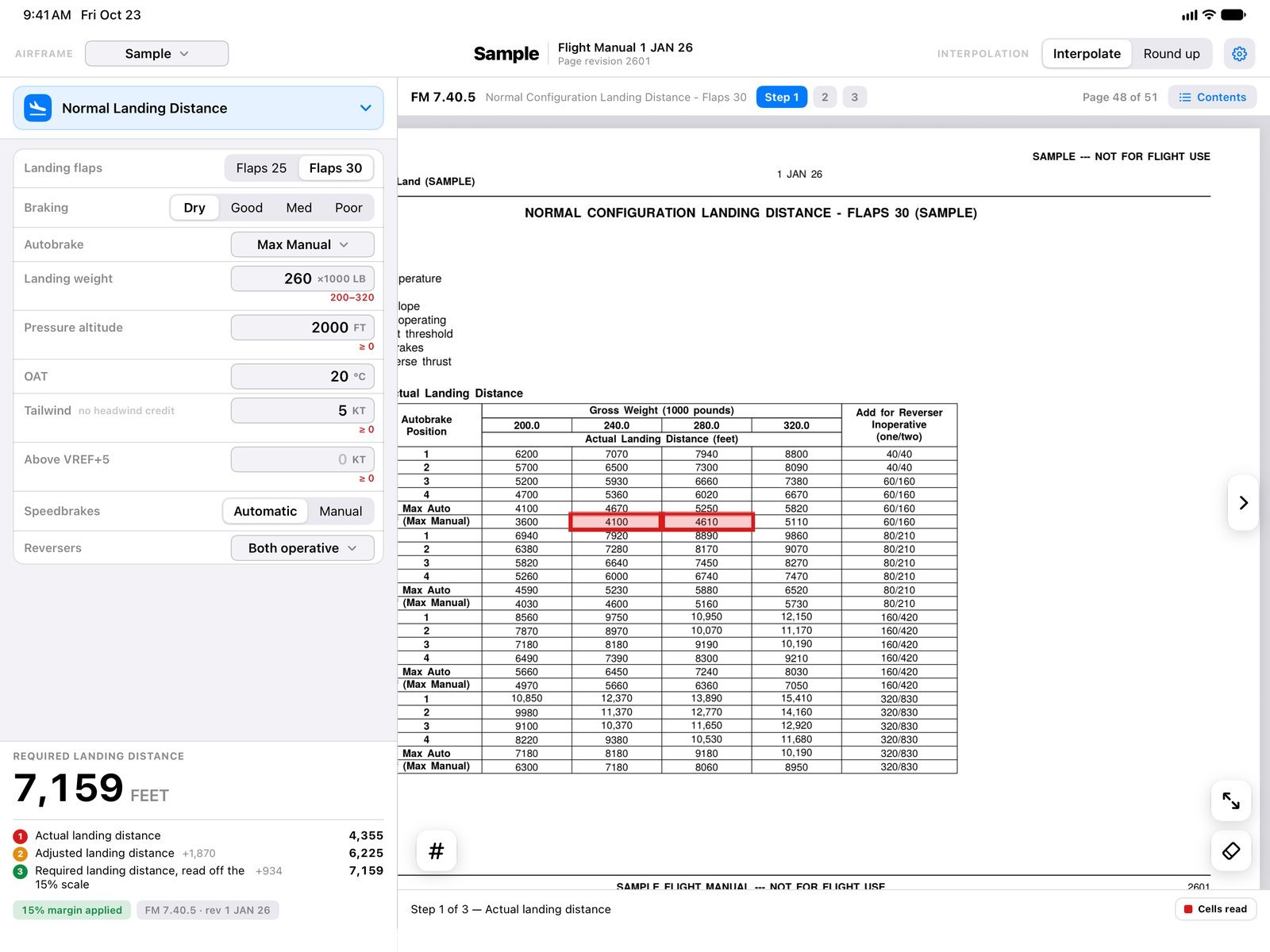Viewport: 1270px width, 952px height.
Task: Edit the landing weight field
Action: (302, 278)
